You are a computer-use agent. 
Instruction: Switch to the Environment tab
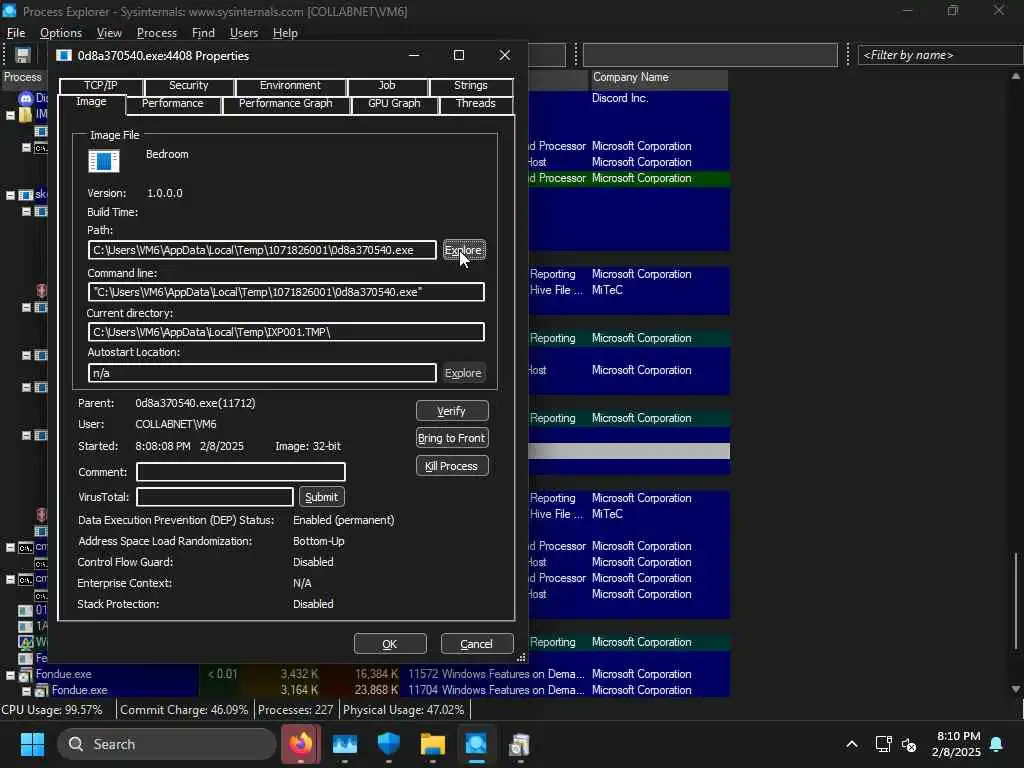point(290,86)
